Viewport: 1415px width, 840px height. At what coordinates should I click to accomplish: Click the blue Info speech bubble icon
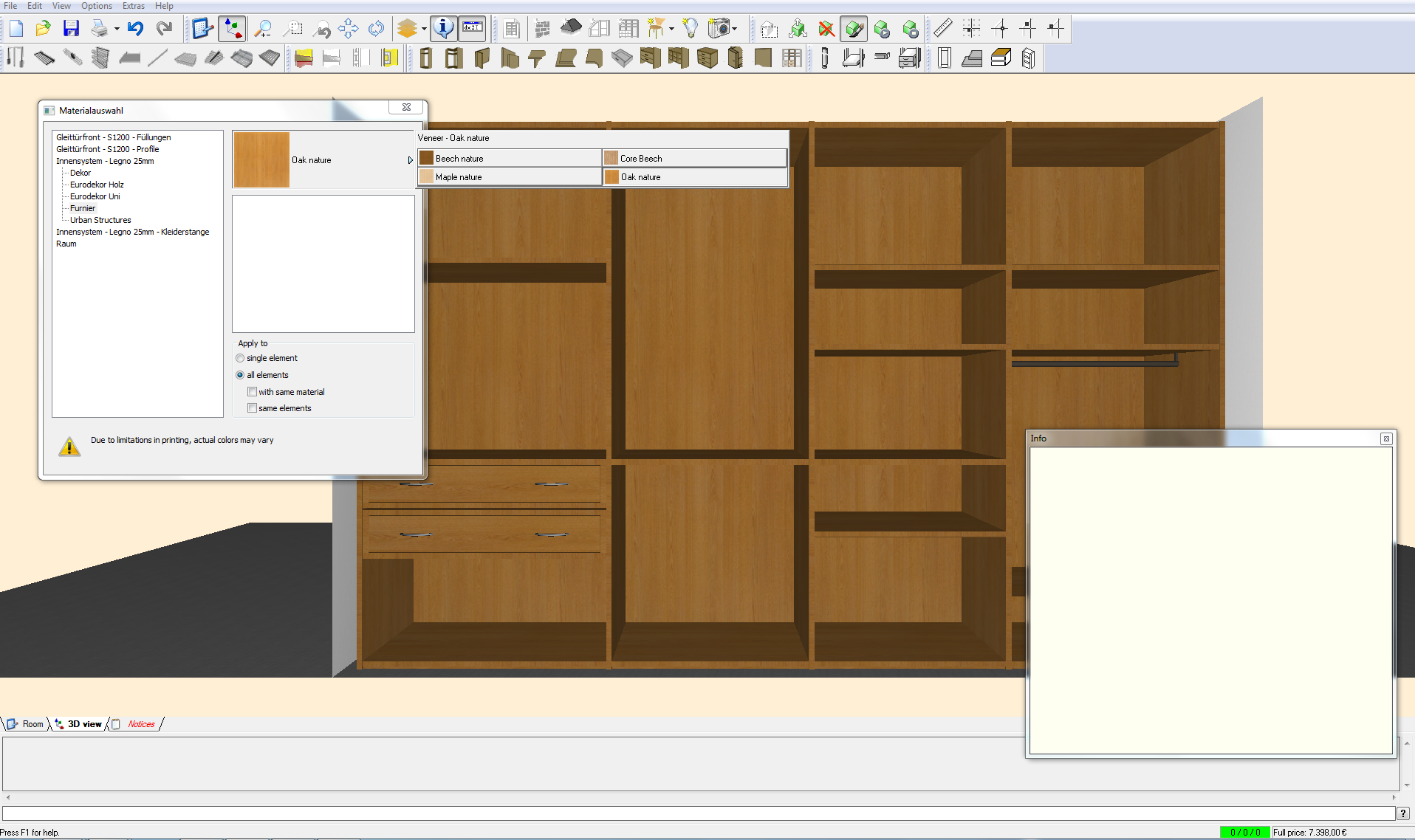[443, 29]
